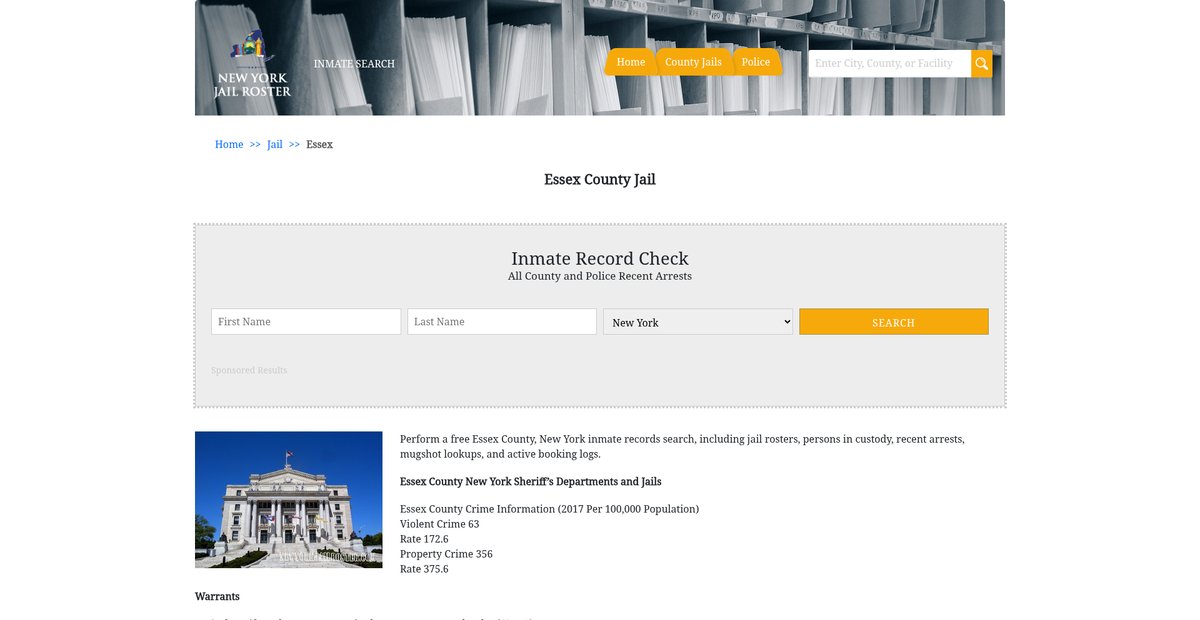Click the INMATE SEARCH header link
Viewport: 1200px width, 620px height.
(354, 64)
